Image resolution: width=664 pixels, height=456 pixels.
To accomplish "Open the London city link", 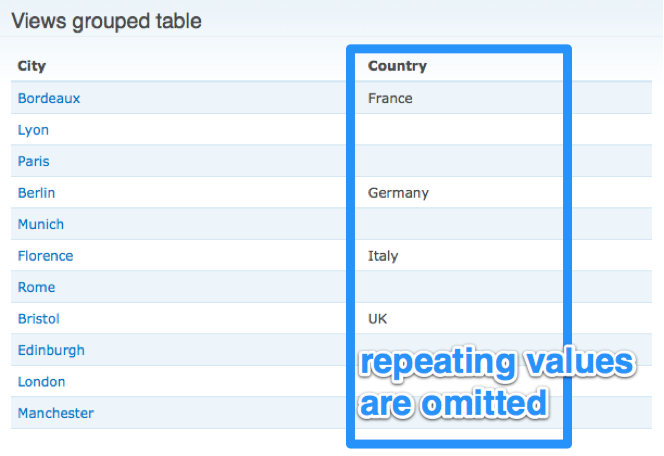I will click(x=42, y=382).
